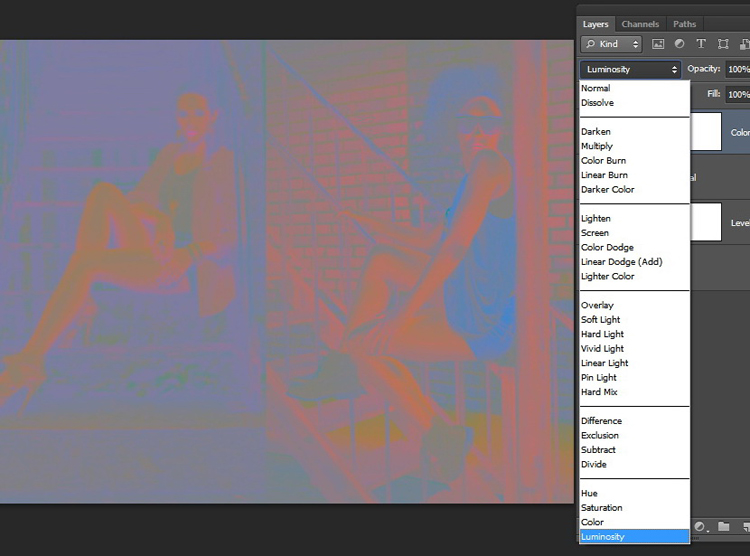Choose Color Burn blend mode
The width and height of the screenshot is (750, 556).
tap(634, 160)
